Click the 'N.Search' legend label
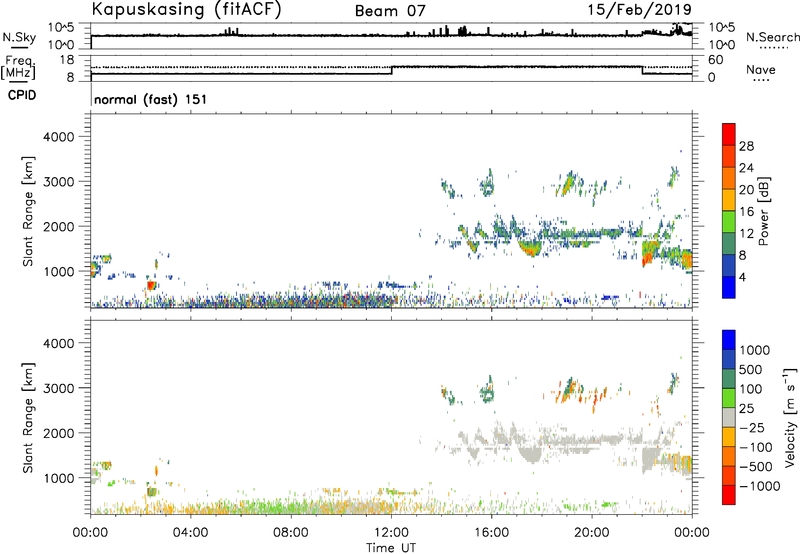Screen dimensions: 800x554 pyautogui.click(x=772, y=37)
